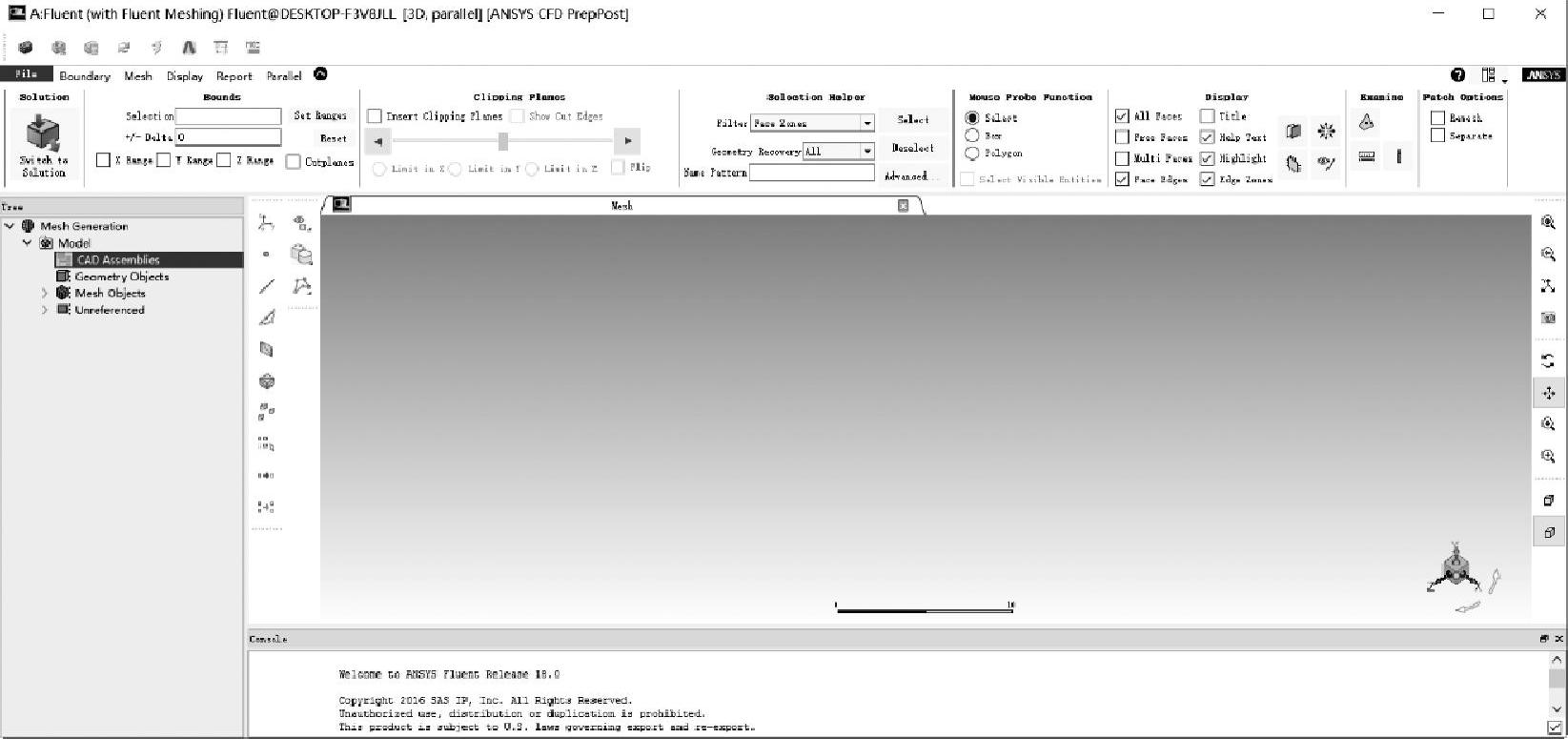
Task: Select CAD Assemblies in the tree
Action: pyautogui.click(x=118, y=259)
